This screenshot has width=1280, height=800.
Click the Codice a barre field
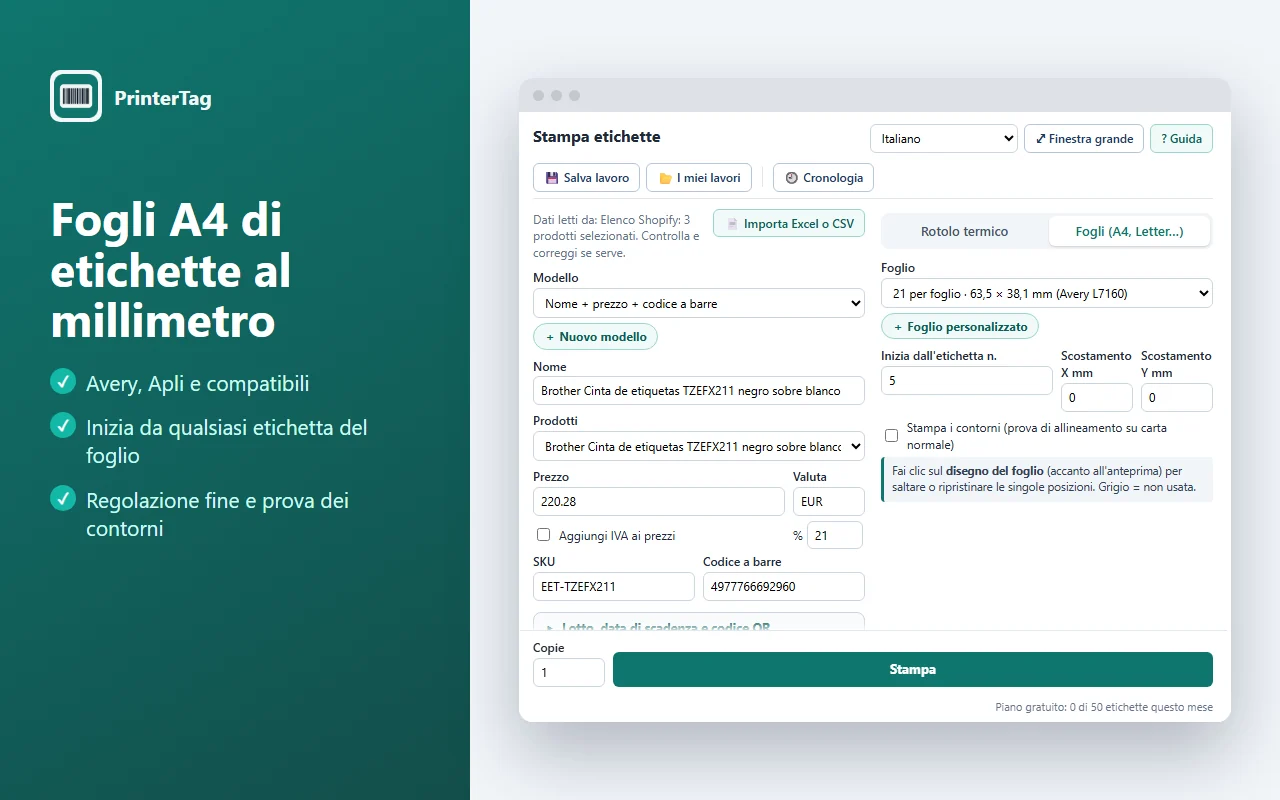click(x=784, y=587)
